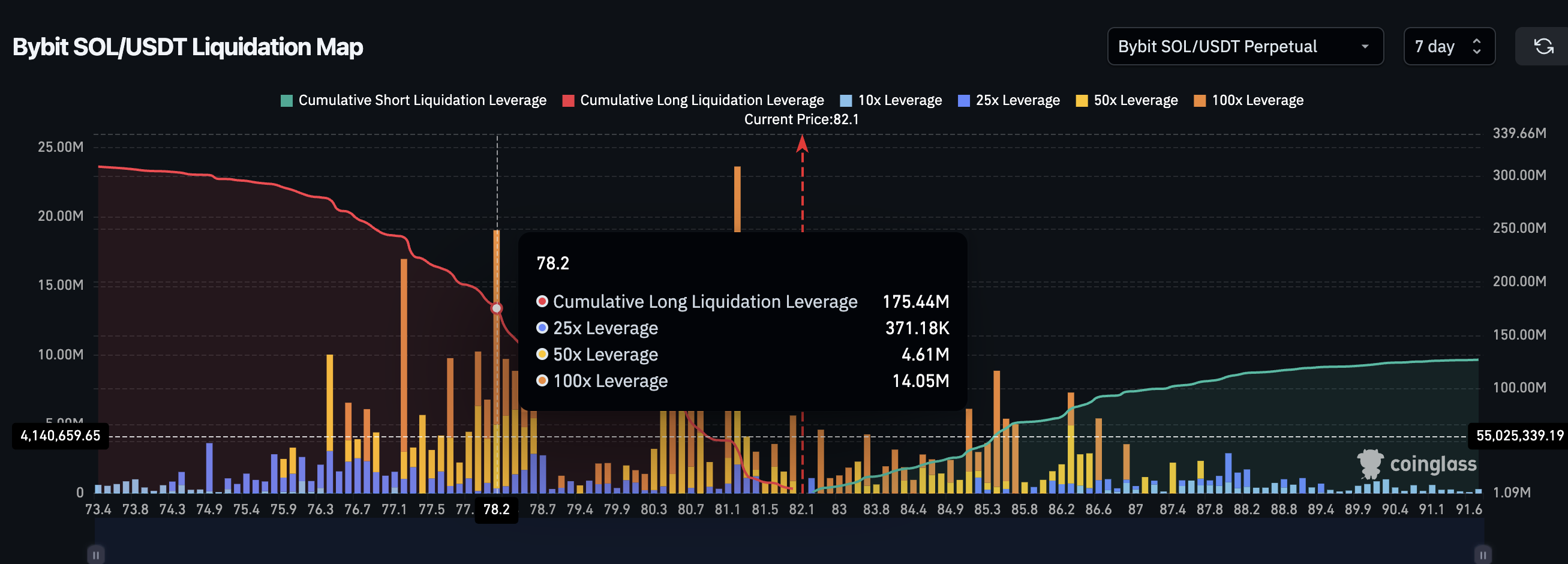Toggle the Cumulative Long Liquidation Leverage series
Viewport: 1568px width, 564px height.
pyautogui.click(x=695, y=100)
